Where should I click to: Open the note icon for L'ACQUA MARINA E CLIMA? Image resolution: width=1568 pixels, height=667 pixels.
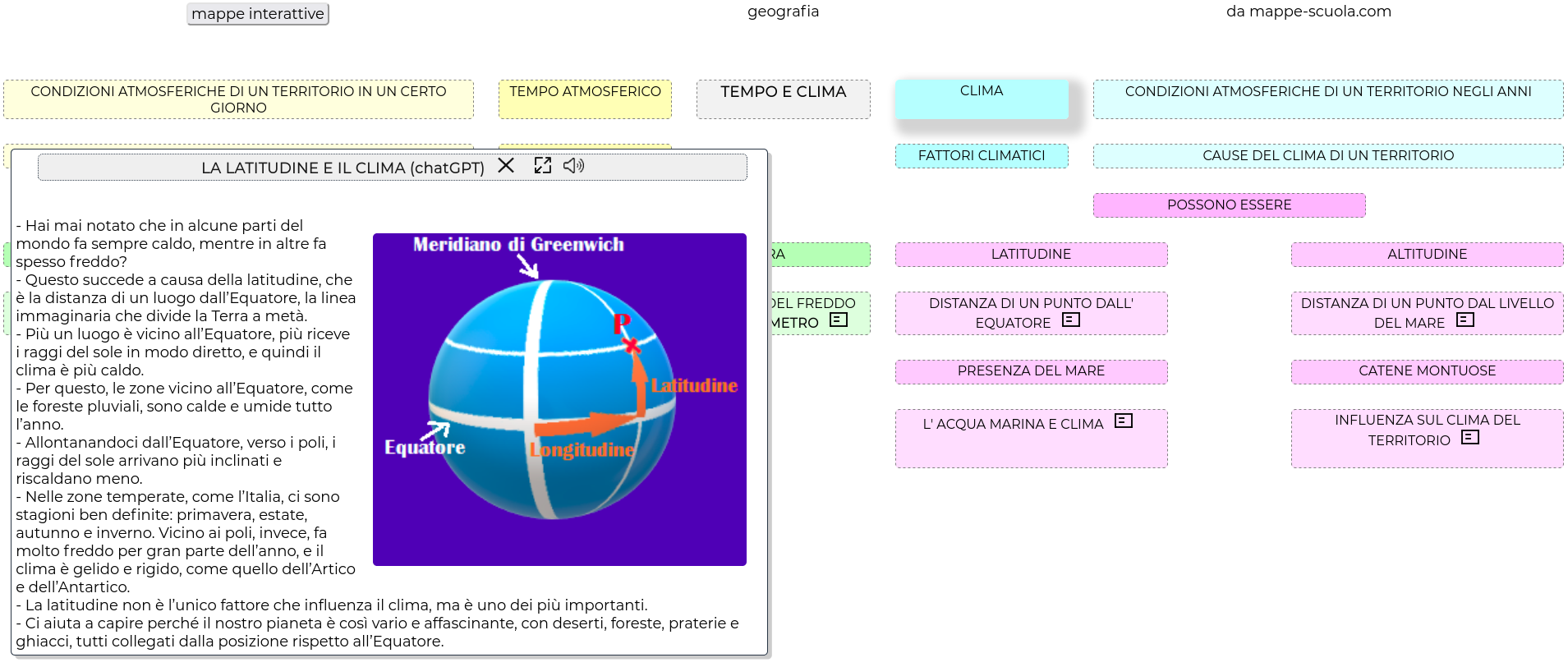pyautogui.click(x=1124, y=421)
